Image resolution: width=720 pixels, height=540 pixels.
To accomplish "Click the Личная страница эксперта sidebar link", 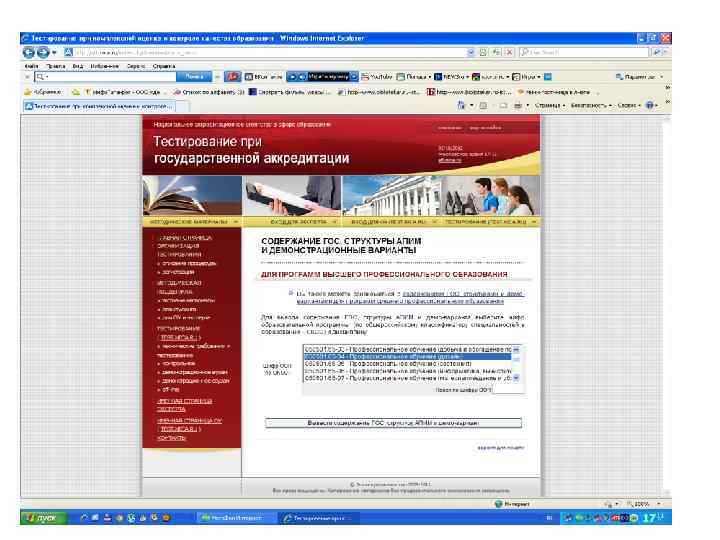I will point(185,405).
